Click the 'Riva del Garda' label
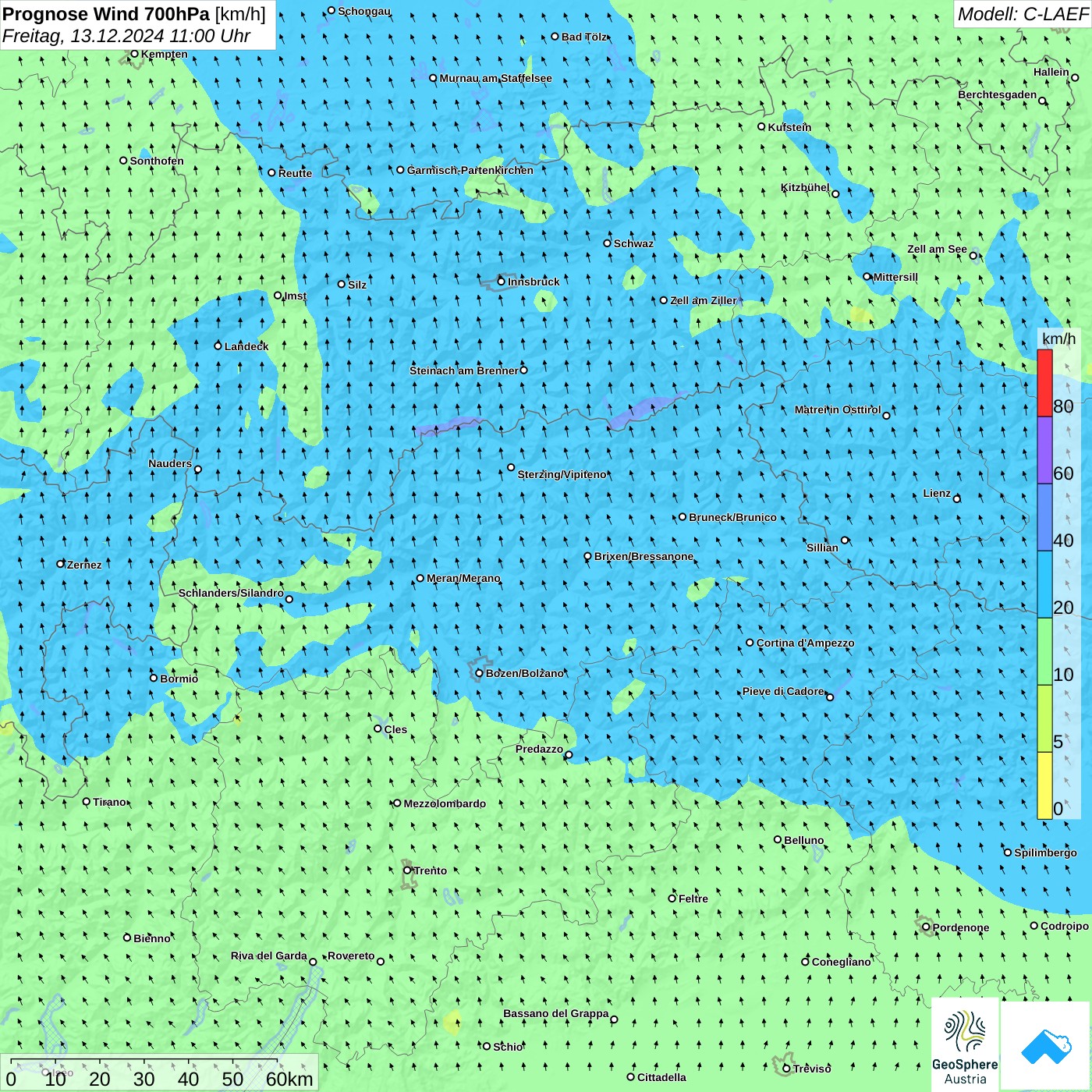Screen dimensions: 1092x1092 pyautogui.click(x=269, y=955)
